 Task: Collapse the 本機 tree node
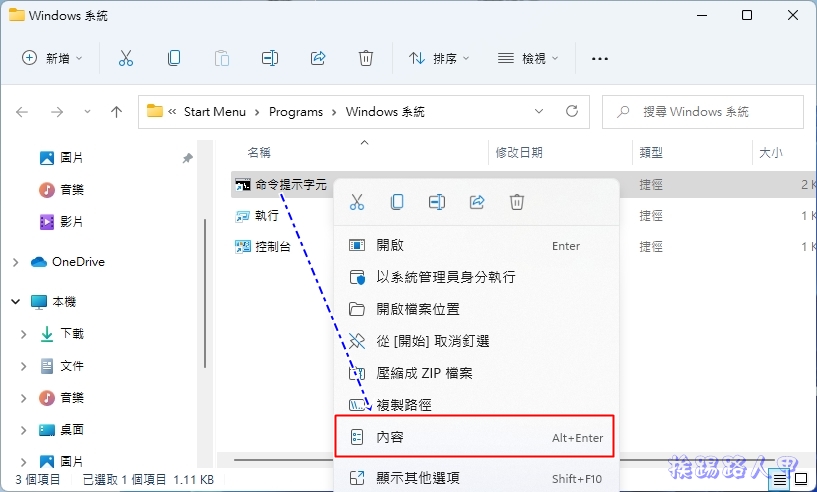pyautogui.click(x=16, y=302)
